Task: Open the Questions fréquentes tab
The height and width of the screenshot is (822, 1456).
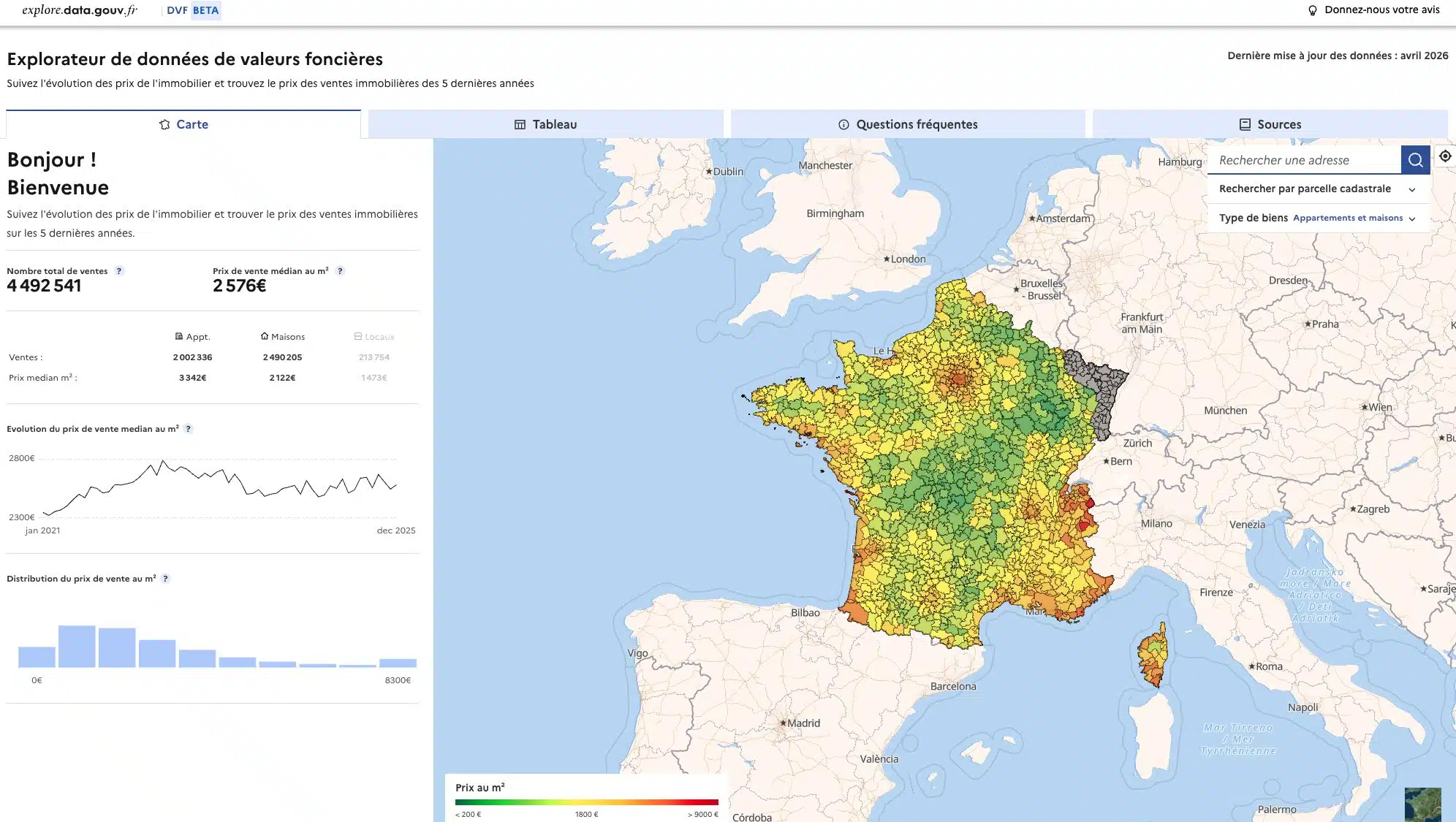Action: pos(908,124)
